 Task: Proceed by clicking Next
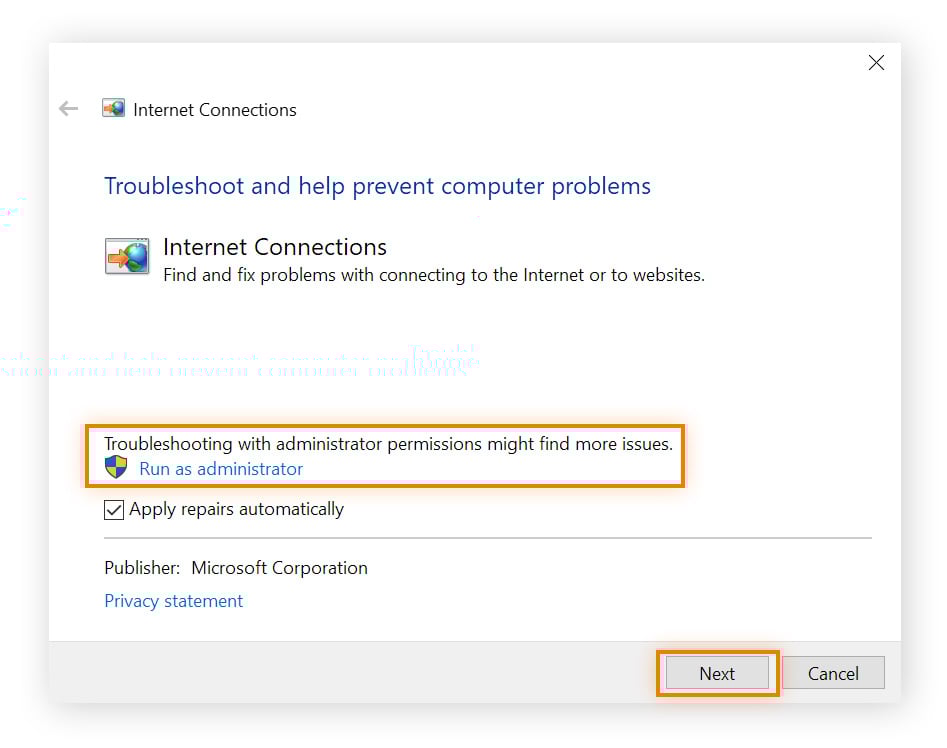click(716, 673)
